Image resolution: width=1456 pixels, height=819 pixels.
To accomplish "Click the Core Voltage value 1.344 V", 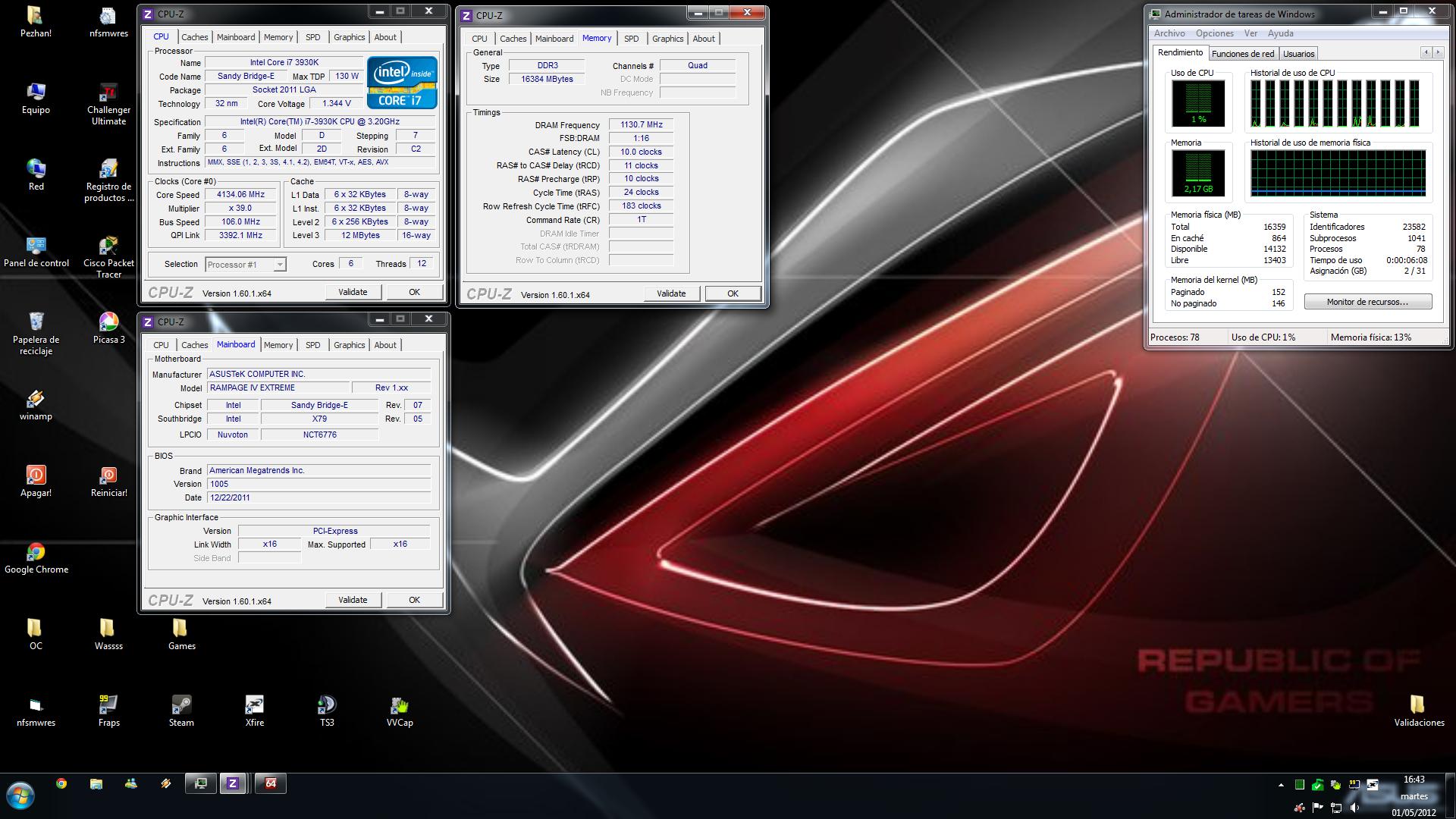I will [337, 104].
